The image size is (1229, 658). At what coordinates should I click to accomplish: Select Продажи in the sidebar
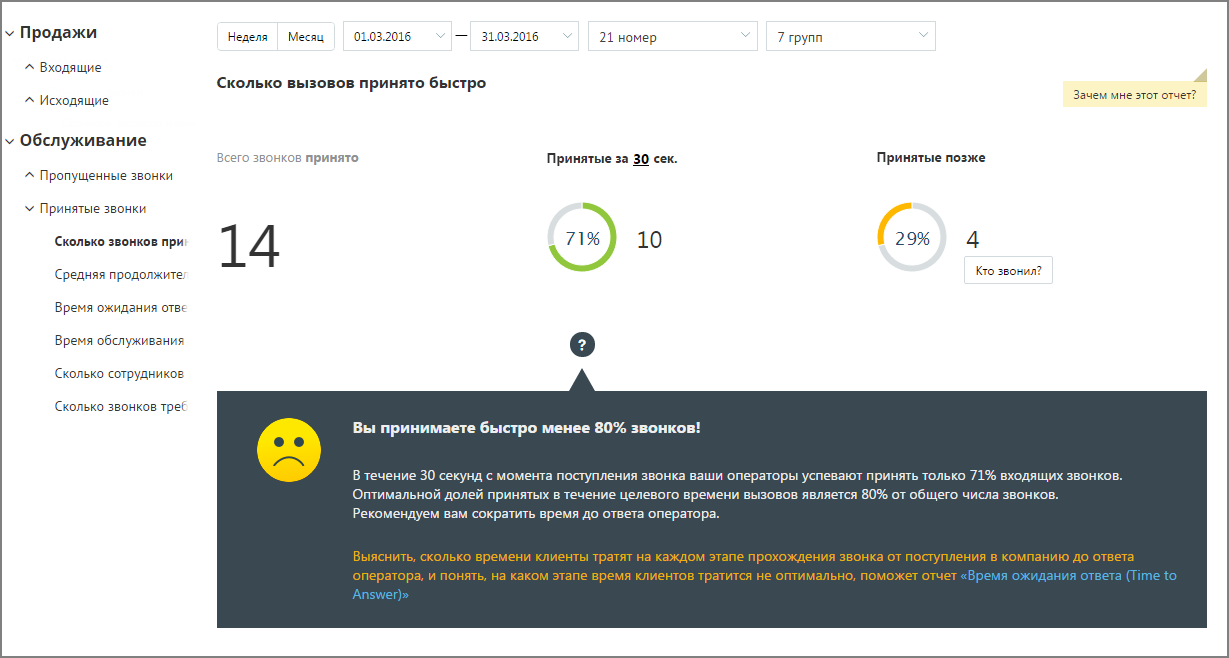59,32
